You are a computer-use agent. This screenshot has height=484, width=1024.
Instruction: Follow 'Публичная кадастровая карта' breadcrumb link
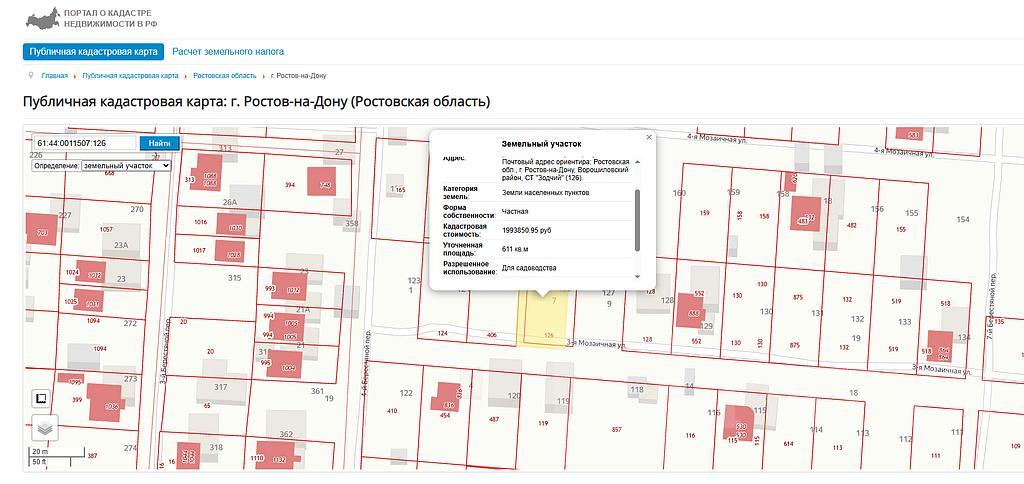[x=130, y=76]
